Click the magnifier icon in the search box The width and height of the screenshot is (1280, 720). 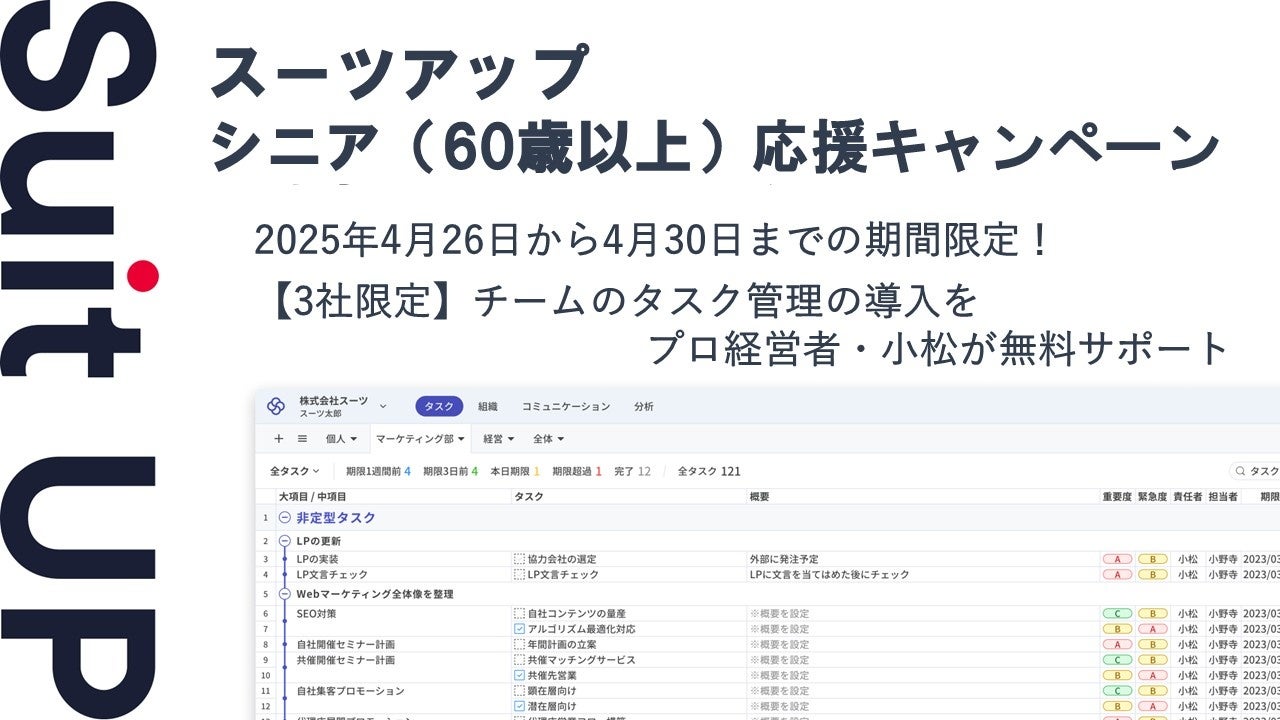point(1240,471)
